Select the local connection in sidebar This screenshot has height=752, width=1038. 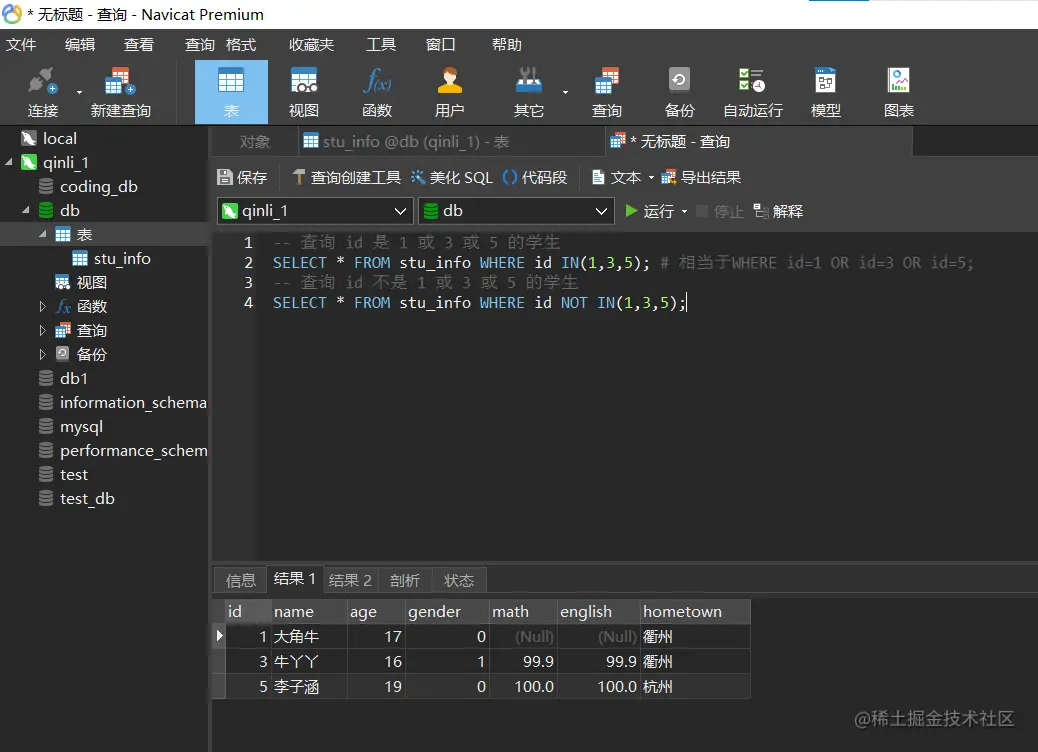point(60,138)
